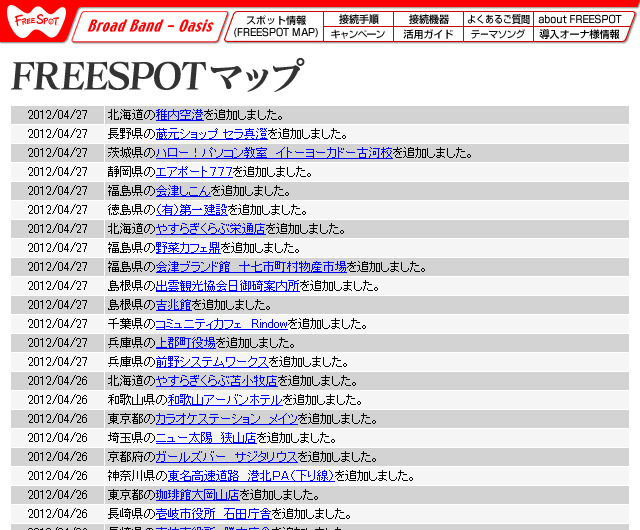640x530 pixels.
Task: Open カラオケステーション メイツ link
Action: point(227,419)
